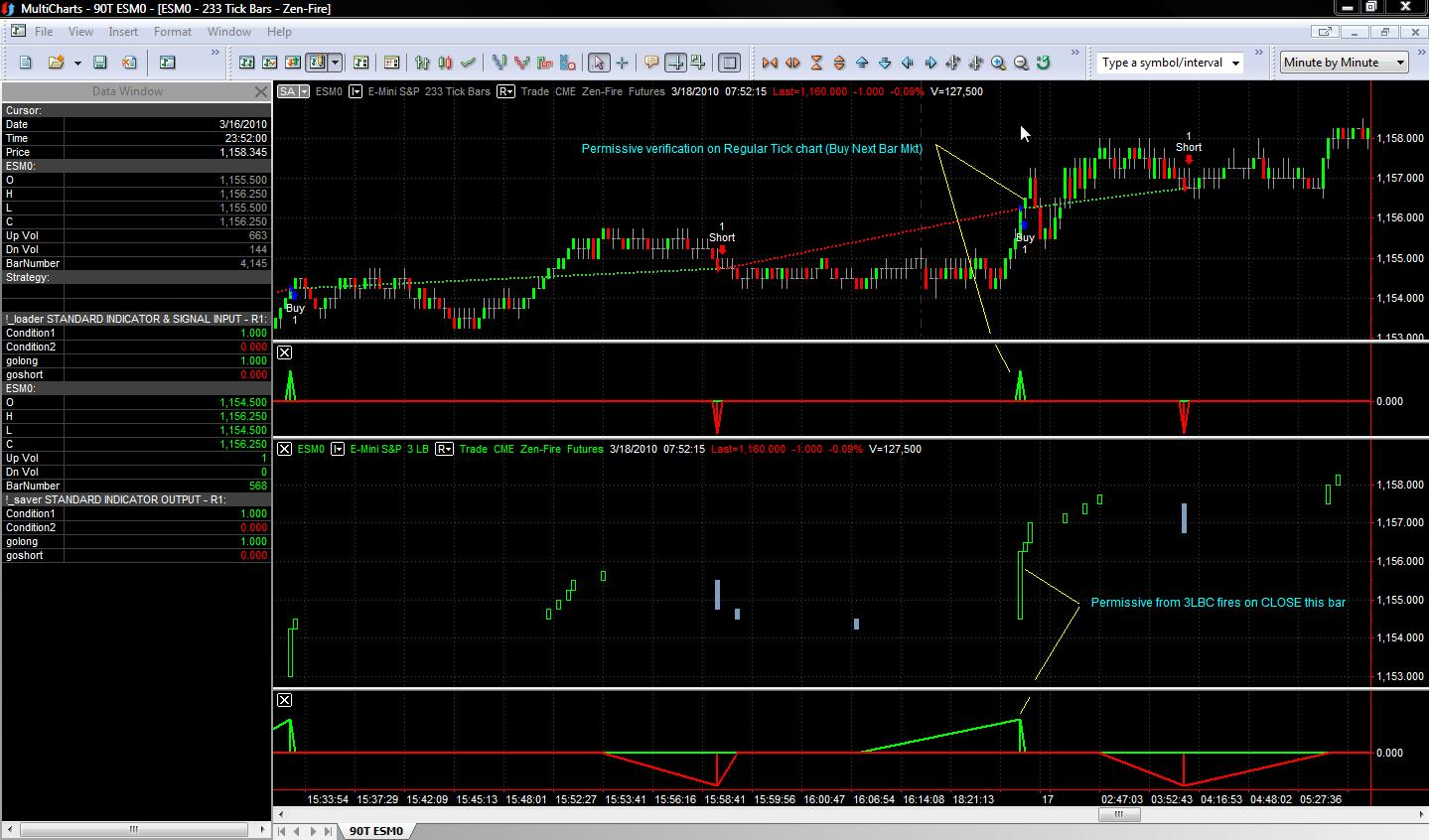The image size is (1429, 840).
Task: Save the workspace with the floppy icon
Action: point(99,63)
